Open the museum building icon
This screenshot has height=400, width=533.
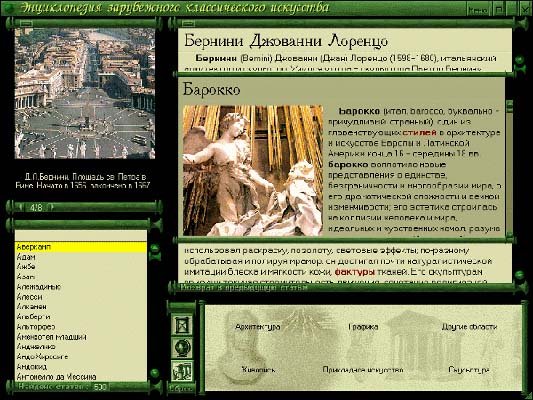[182, 371]
